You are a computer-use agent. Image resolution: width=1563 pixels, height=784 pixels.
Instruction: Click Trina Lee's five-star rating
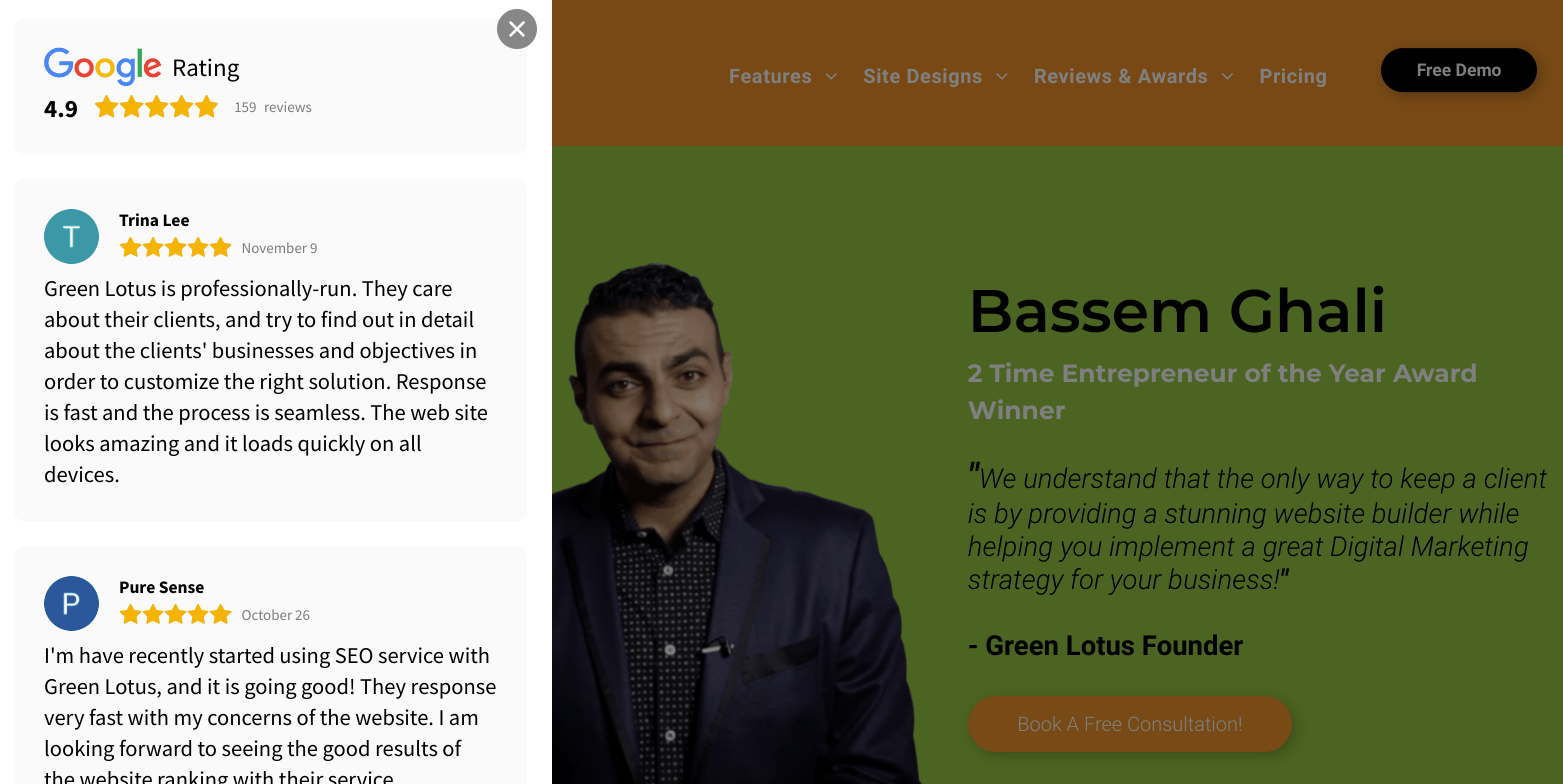pos(175,247)
